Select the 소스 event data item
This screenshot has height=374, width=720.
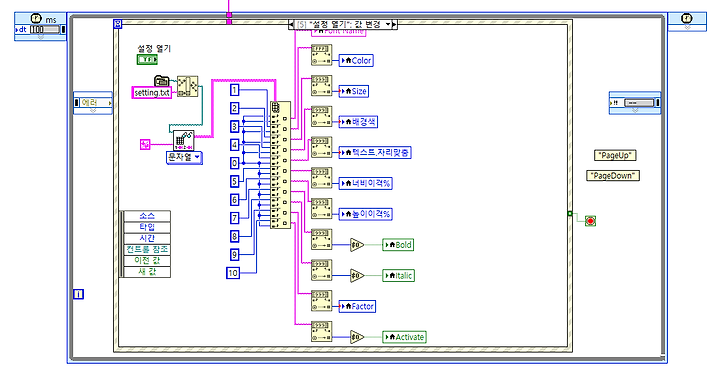coord(147,216)
